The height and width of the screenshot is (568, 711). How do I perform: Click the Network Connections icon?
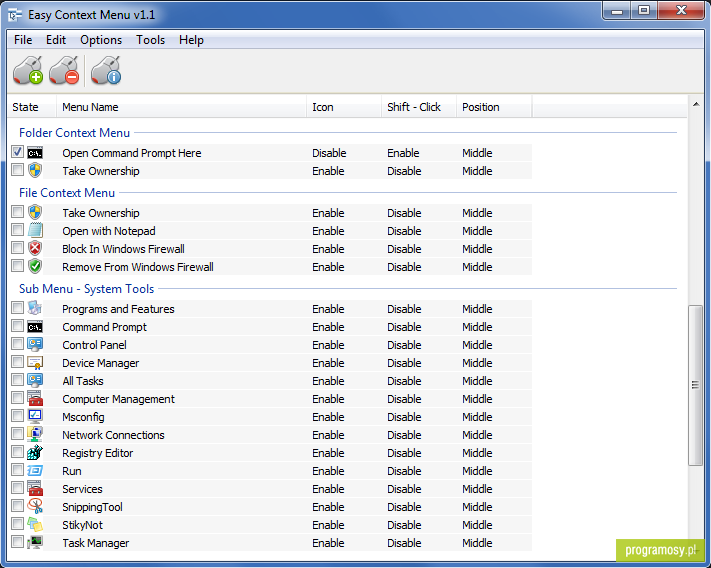click(35, 435)
